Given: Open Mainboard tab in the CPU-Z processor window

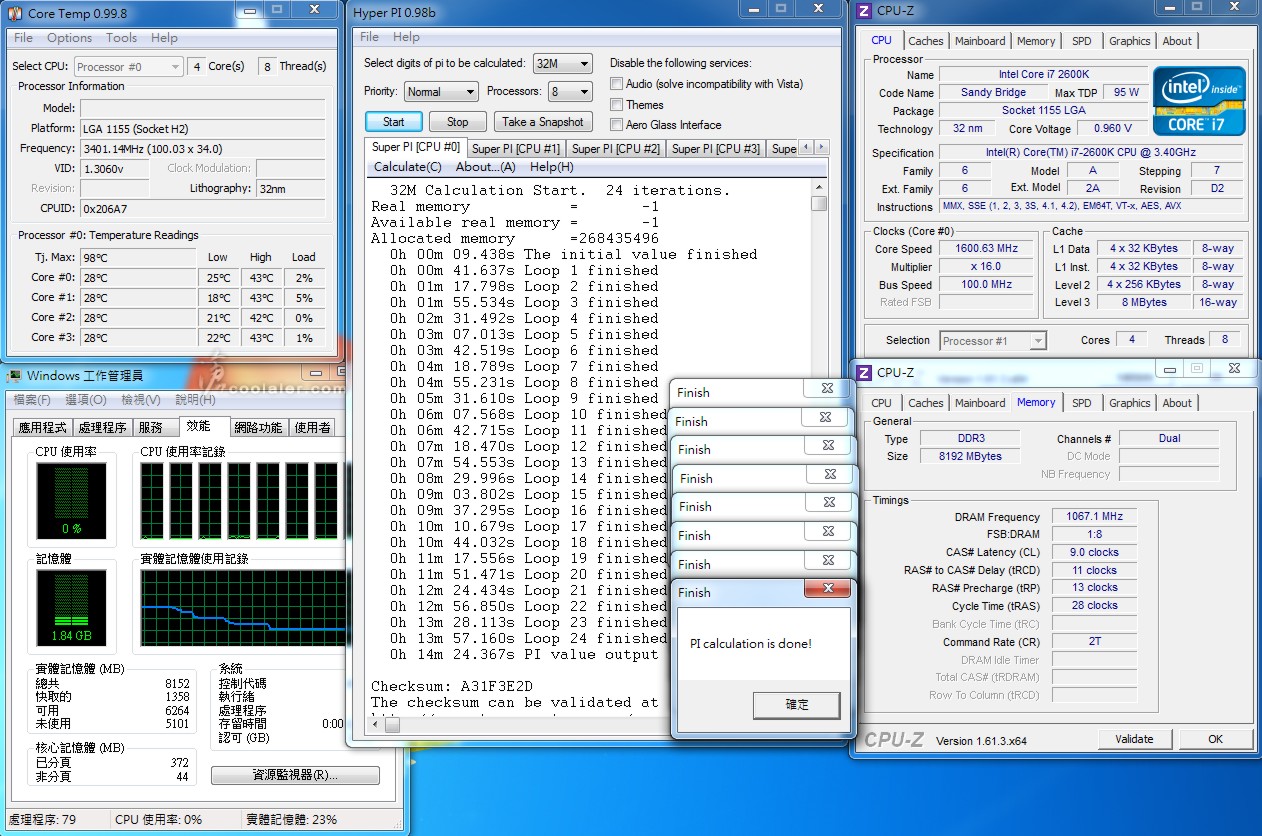Looking at the screenshot, I should [980, 41].
